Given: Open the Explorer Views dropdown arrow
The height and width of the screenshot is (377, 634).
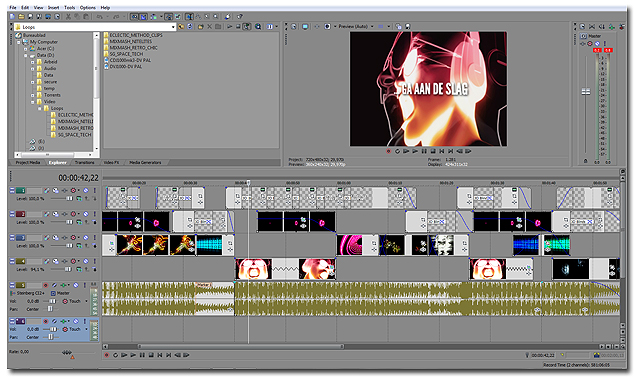Looking at the screenshot, I should [x=277, y=27].
